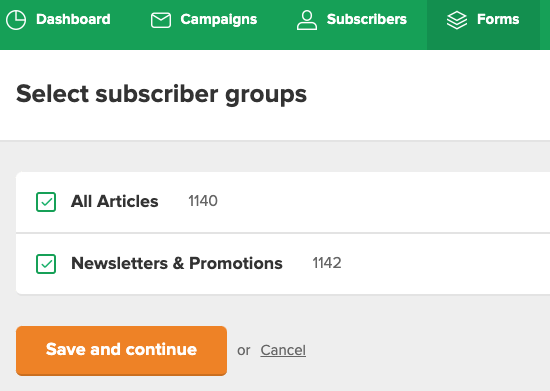This screenshot has height=391, width=550.
Task: Click the 1140 subscriber count
Action: click(x=203, y=201)
